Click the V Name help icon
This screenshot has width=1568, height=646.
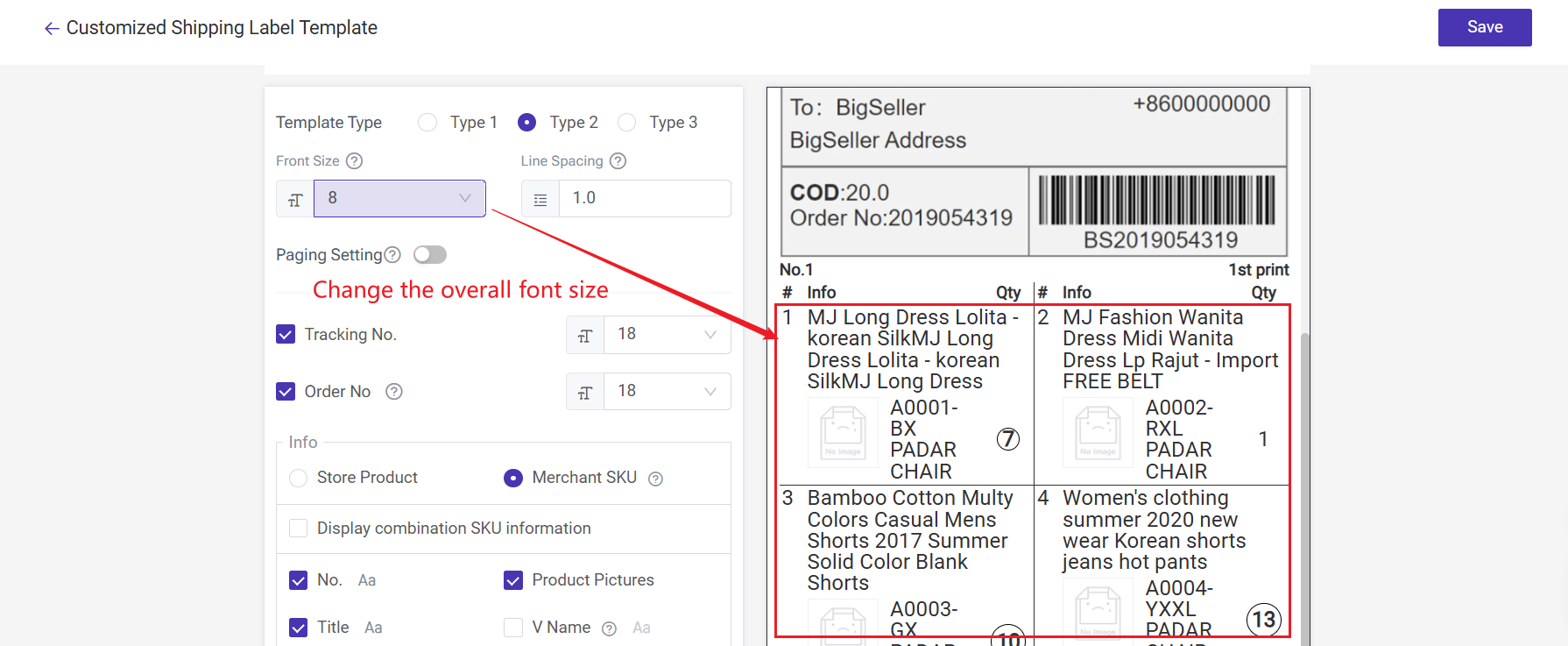point(610,628)
